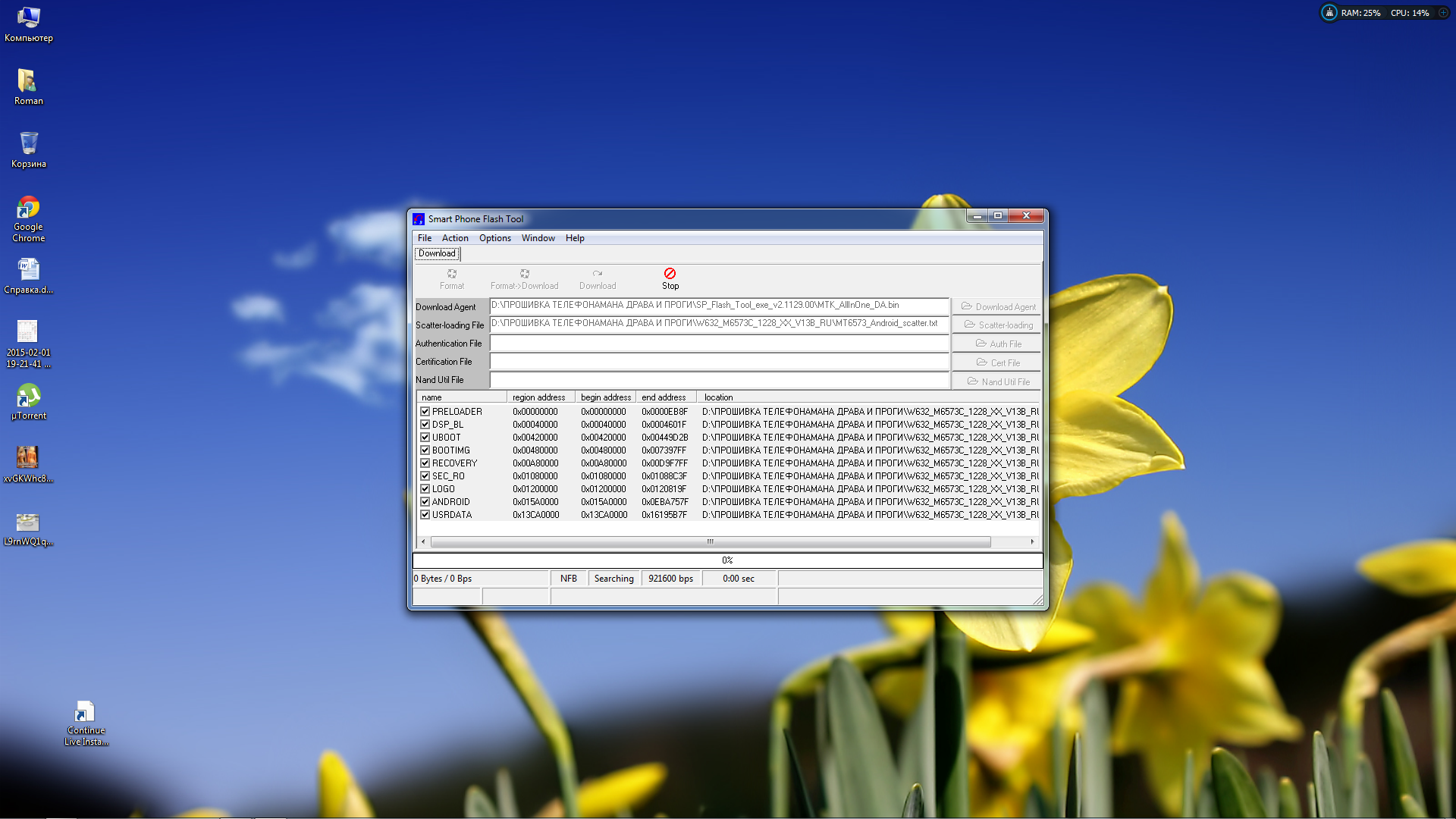The image size is (1456, 819).
Task: Open the µTorrent desktop shortcut
Action: point(29,396)
